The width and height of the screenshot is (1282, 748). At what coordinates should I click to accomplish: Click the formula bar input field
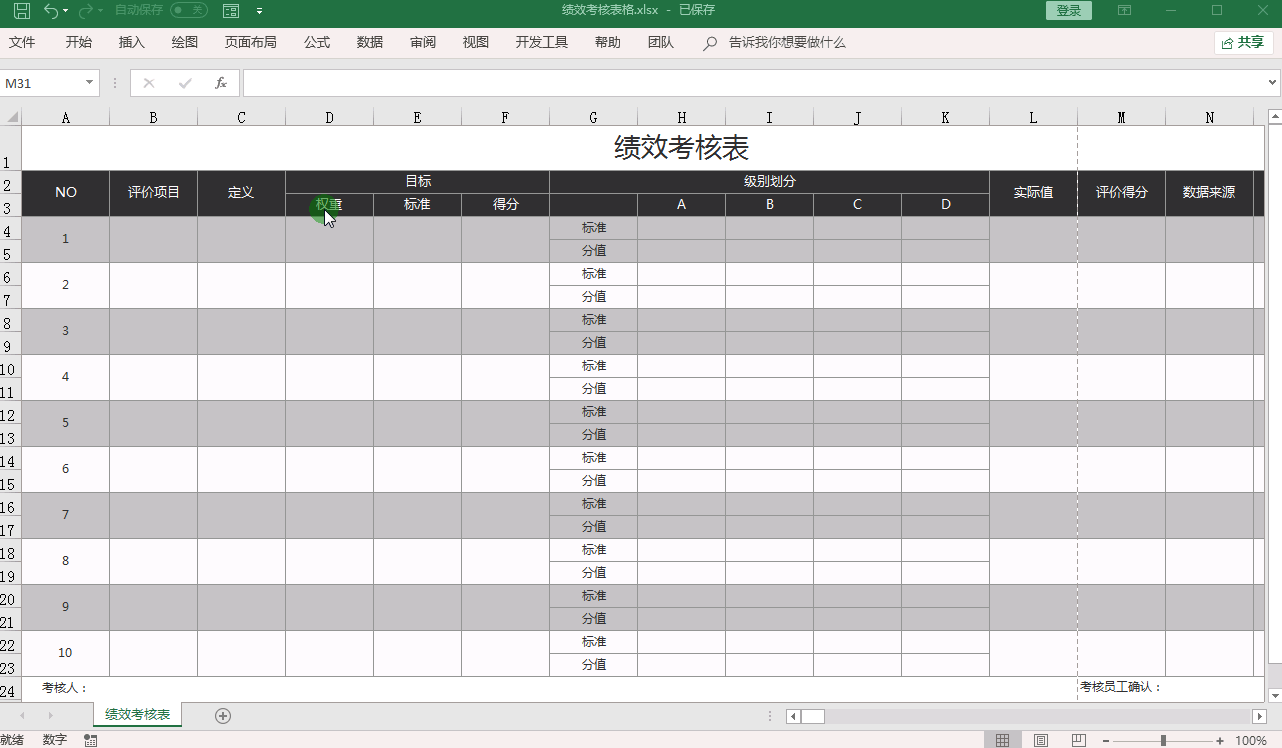pos(754,83)
